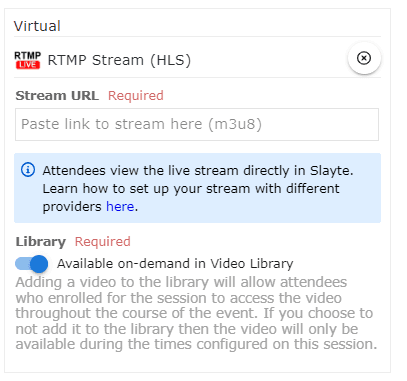Click the Required tag beside Stream URL

[136, 96]
